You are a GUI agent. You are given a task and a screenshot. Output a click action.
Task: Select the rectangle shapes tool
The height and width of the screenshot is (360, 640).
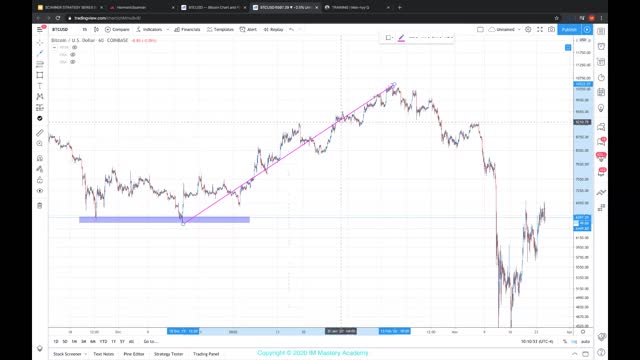click(40, 75)
